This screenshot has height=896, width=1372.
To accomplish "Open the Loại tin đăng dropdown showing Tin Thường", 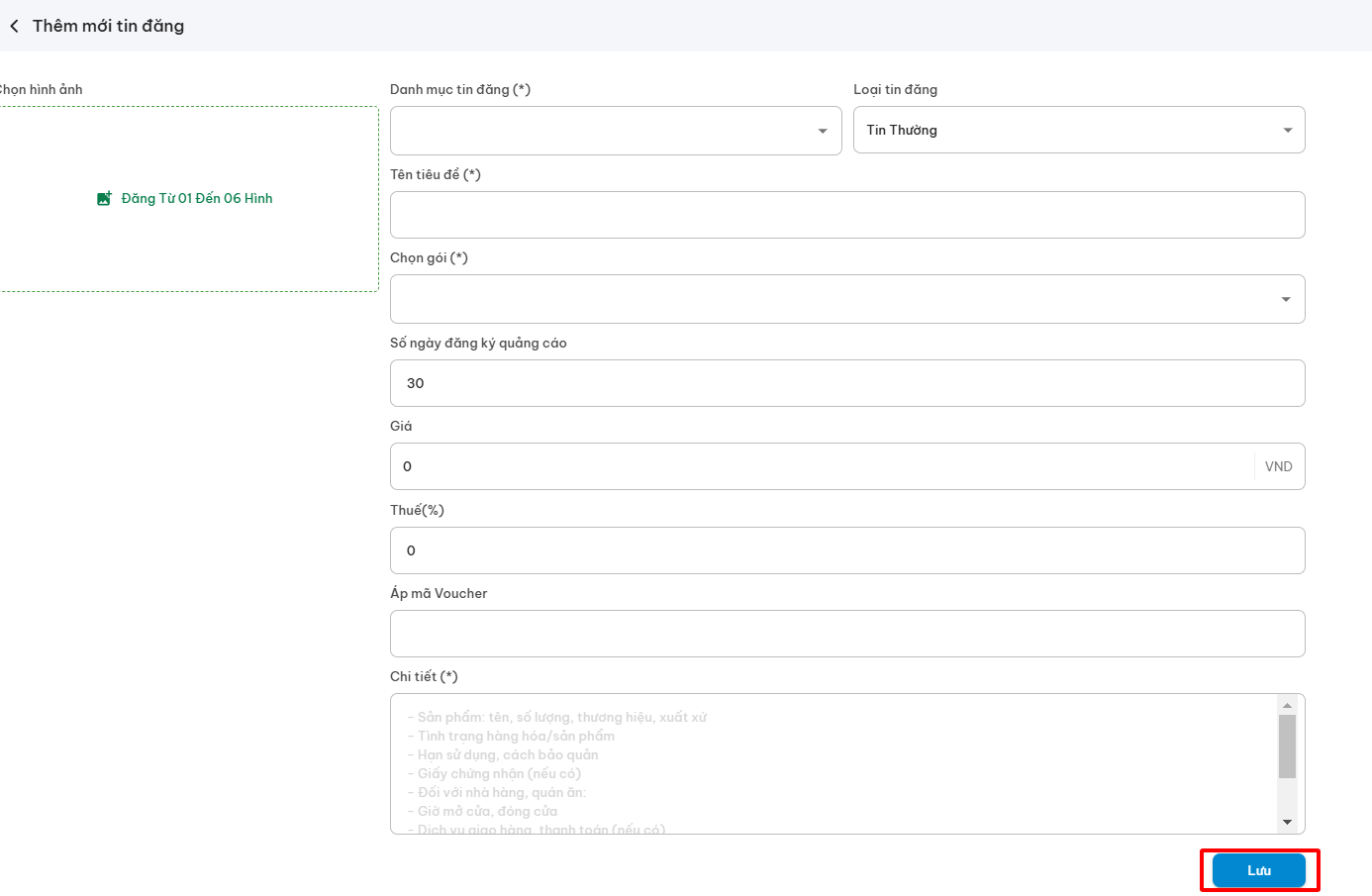I will (1079, 130).
